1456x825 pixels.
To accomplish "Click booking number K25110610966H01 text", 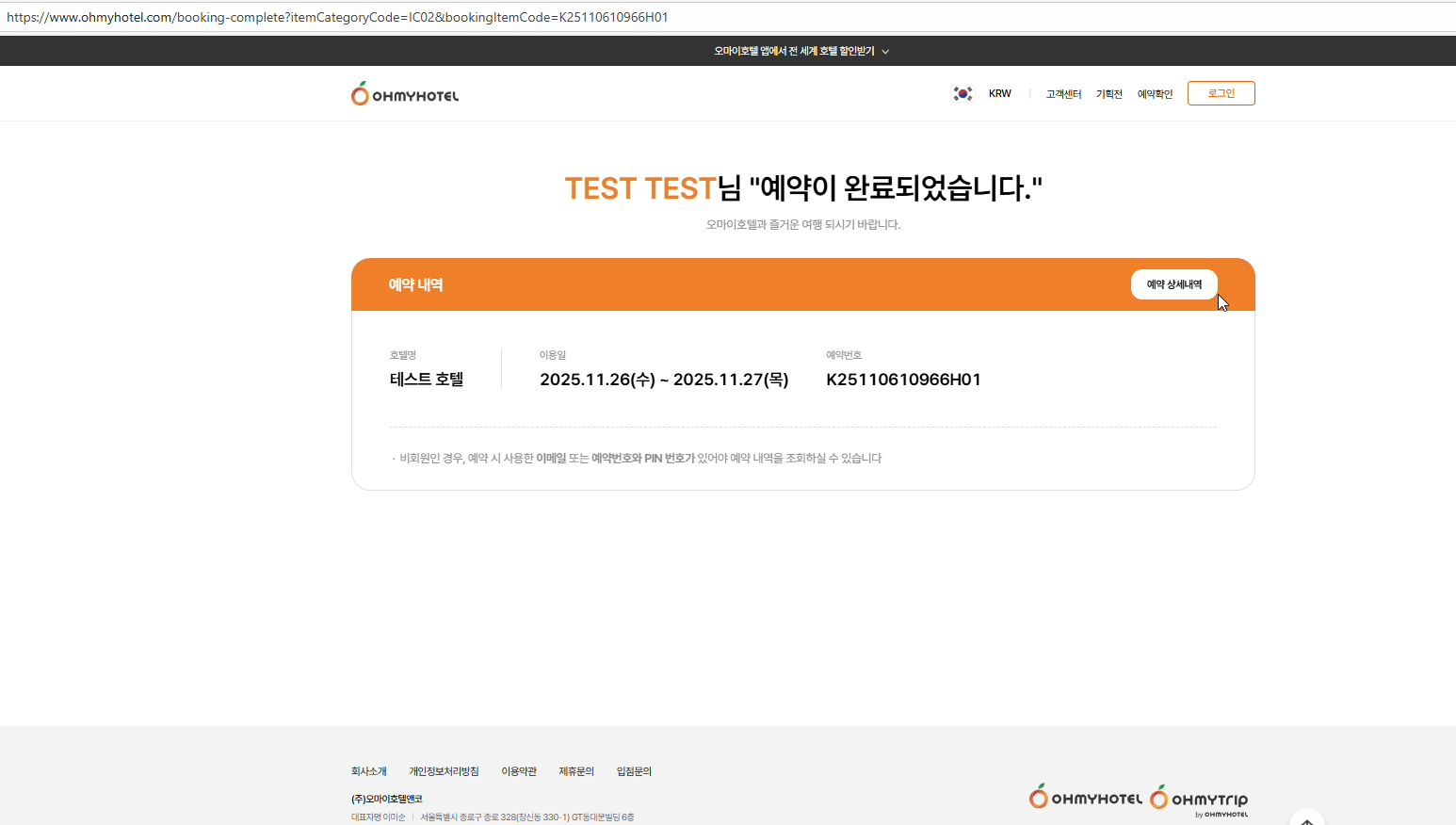I will [903, 380].
